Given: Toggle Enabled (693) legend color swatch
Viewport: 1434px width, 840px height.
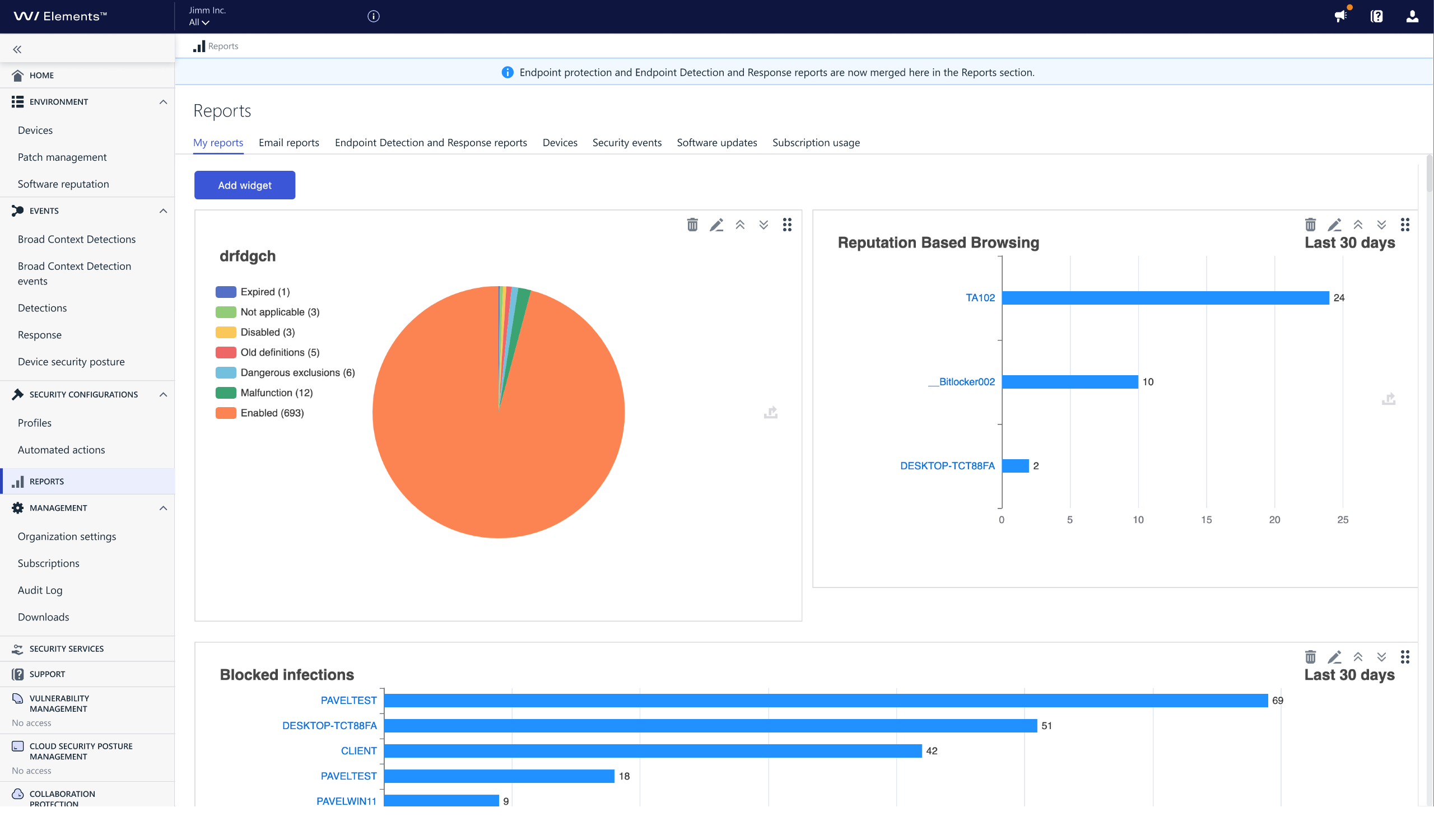Looking at the screenshot, I should (x=226, y=413).
